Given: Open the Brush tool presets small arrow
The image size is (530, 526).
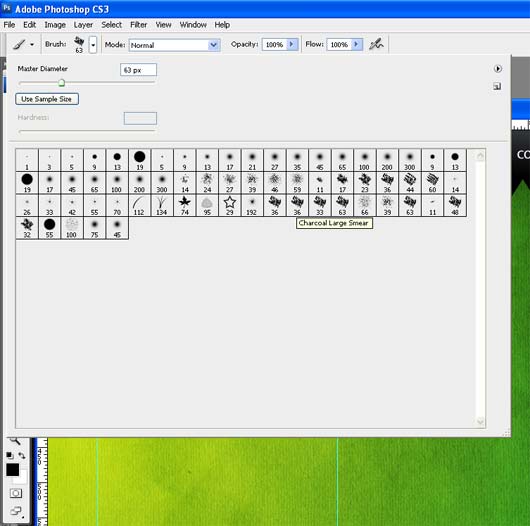Looking at the screenshot, I should pos(32,44).
